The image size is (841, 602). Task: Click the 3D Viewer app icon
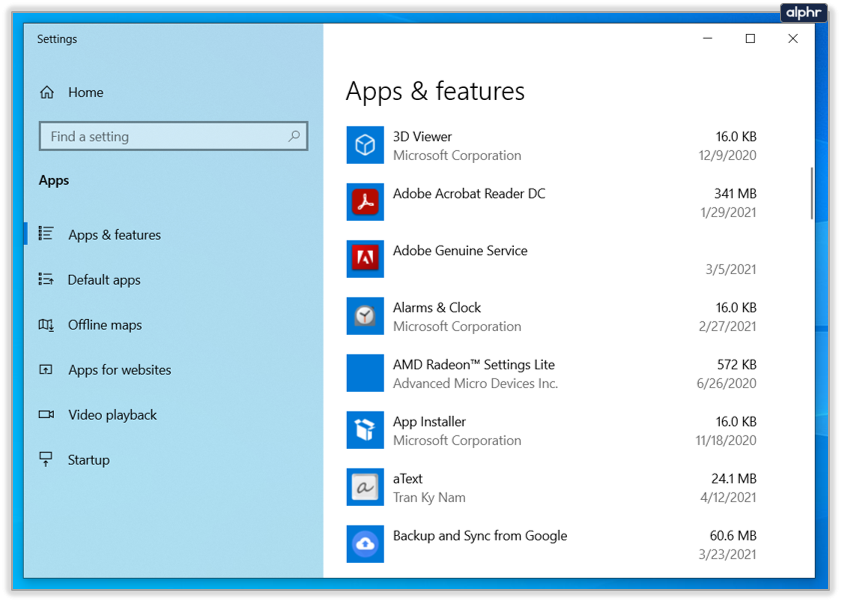click(365, 145)
